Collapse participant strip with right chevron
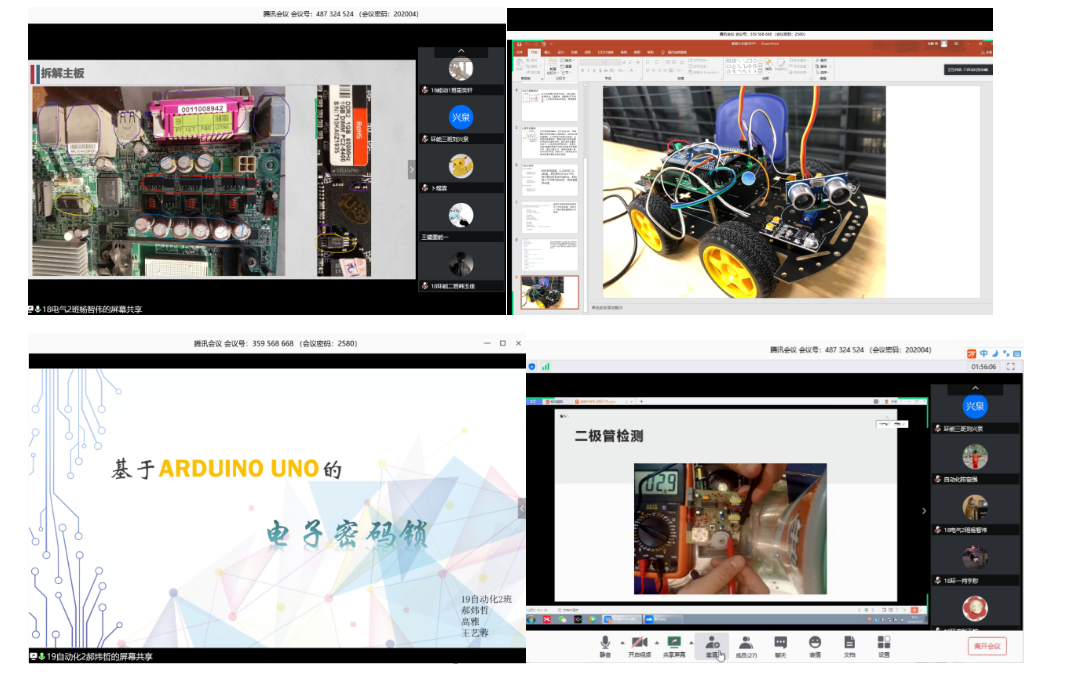This screenshot has height=678, width=1092. (924, 511)
